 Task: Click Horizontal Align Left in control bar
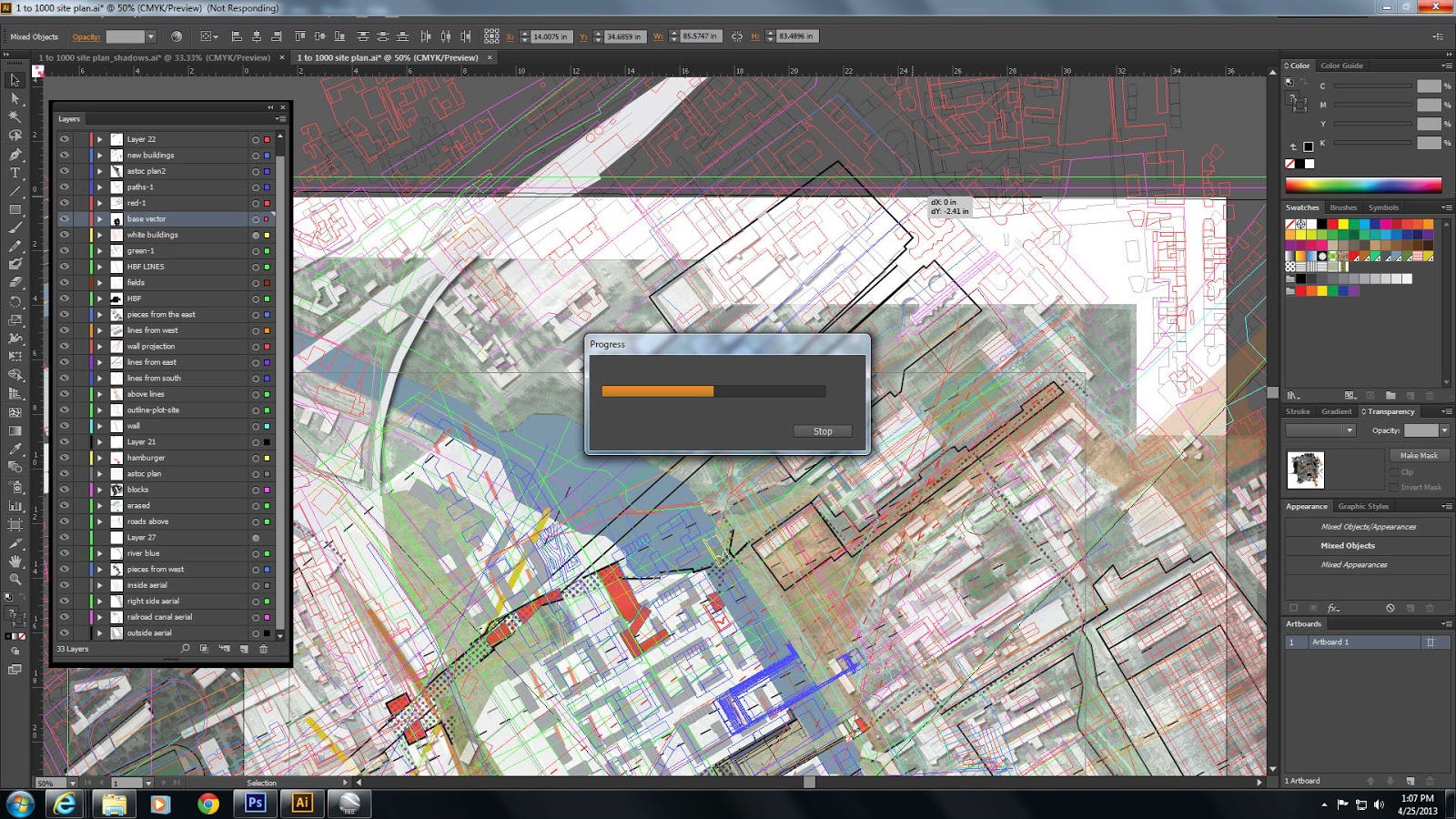[x=237, y=36]
